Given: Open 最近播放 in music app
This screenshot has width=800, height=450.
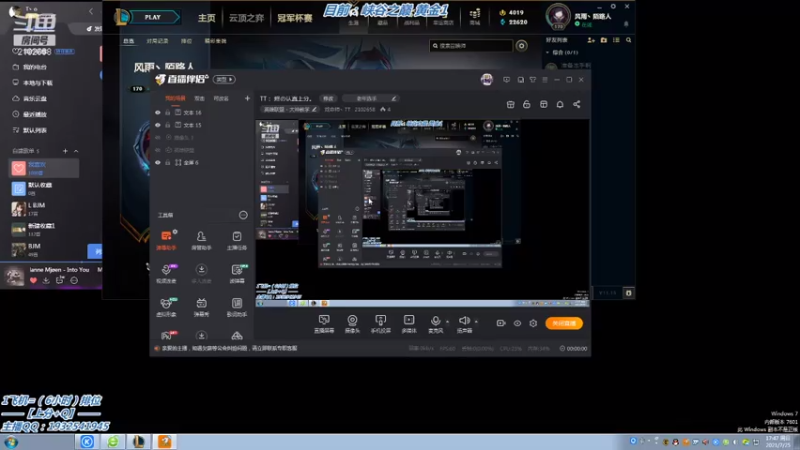Looking at the screenshot, I should [30, 114].
